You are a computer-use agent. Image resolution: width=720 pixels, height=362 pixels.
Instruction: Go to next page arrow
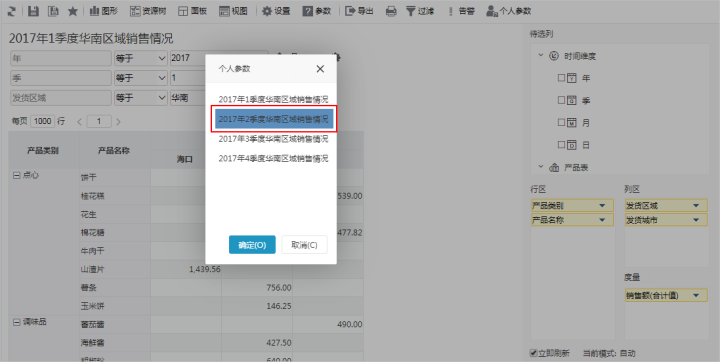118,122
